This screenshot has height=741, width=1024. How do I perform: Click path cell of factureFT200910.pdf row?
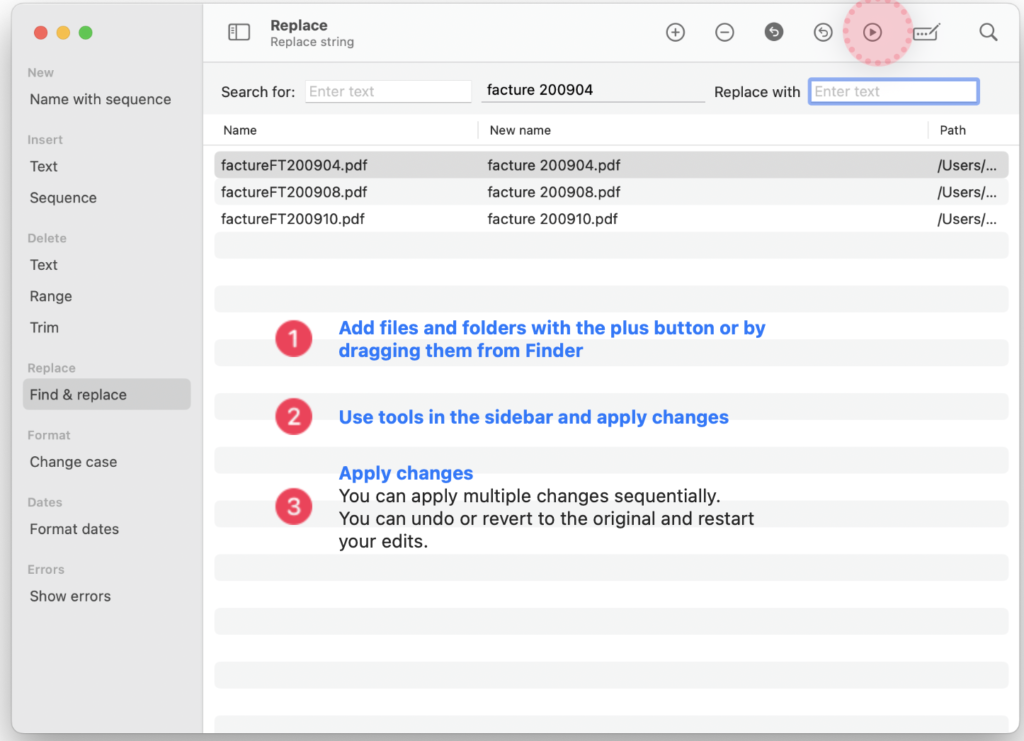point(967,219)
